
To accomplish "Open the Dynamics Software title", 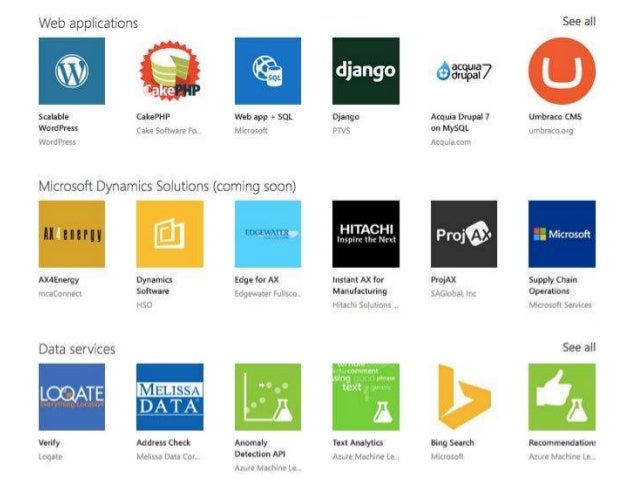I will point(154,285).
